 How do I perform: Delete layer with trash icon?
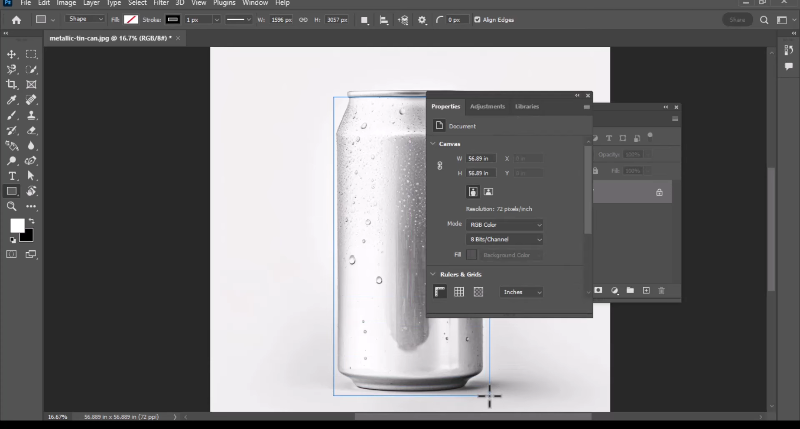point(661,290)
